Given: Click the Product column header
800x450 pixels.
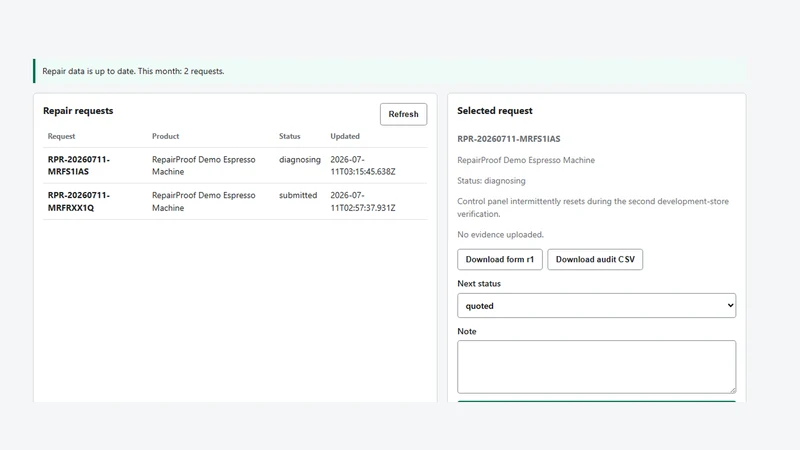Looking at the screenshot, I should [x=165, y=136].
